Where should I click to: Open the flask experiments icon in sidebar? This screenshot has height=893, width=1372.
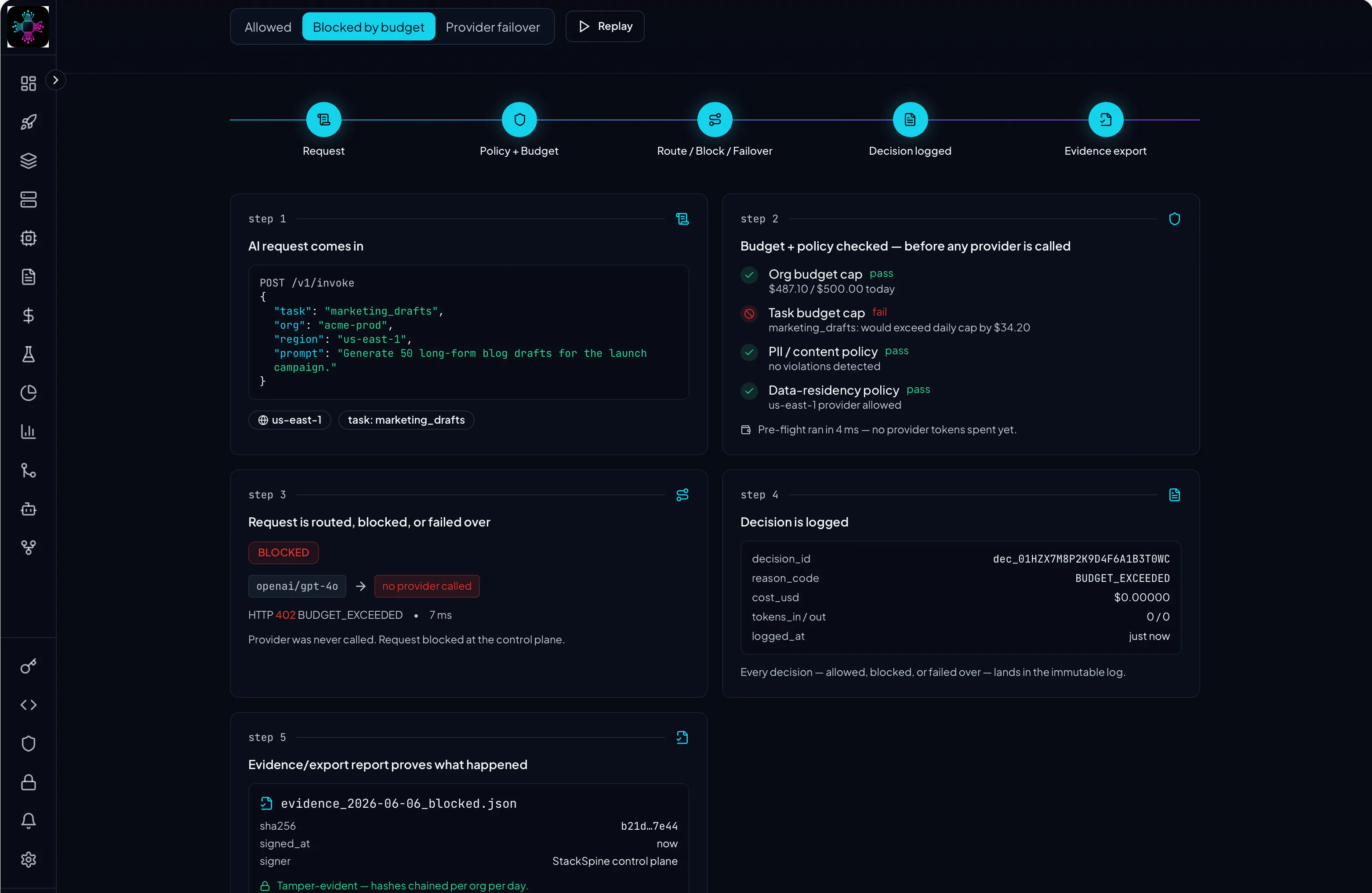point(28,354)
